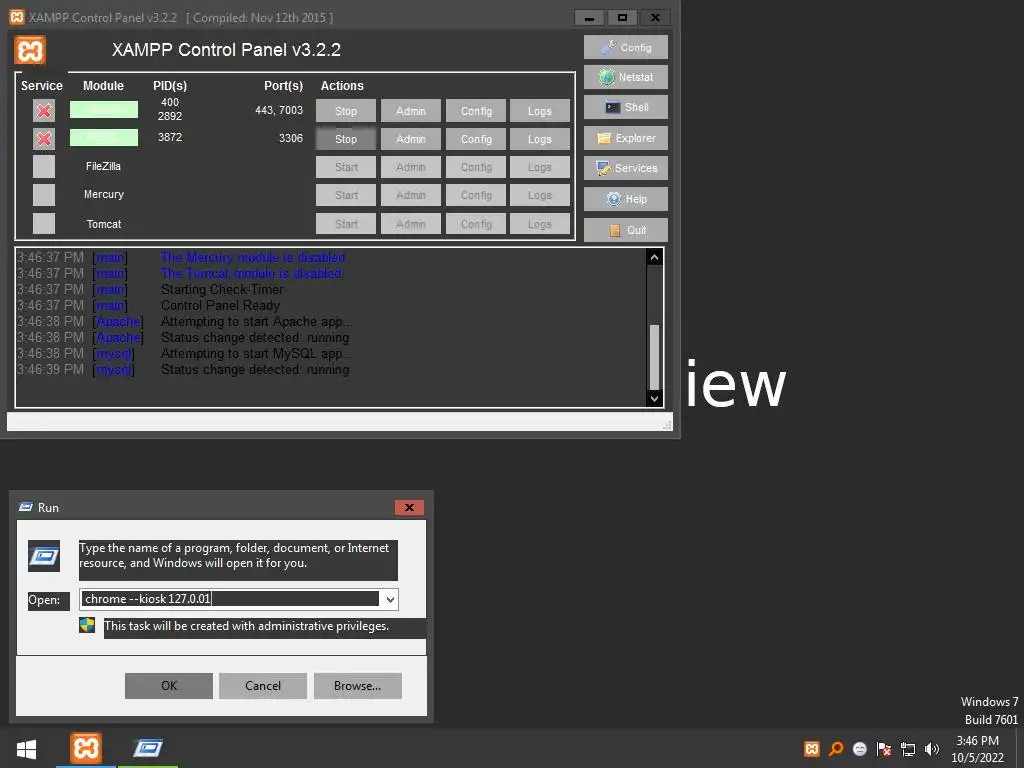Click the UAC shield icon in Run dialog
The image size is (1024, 768).
[88, 625]
